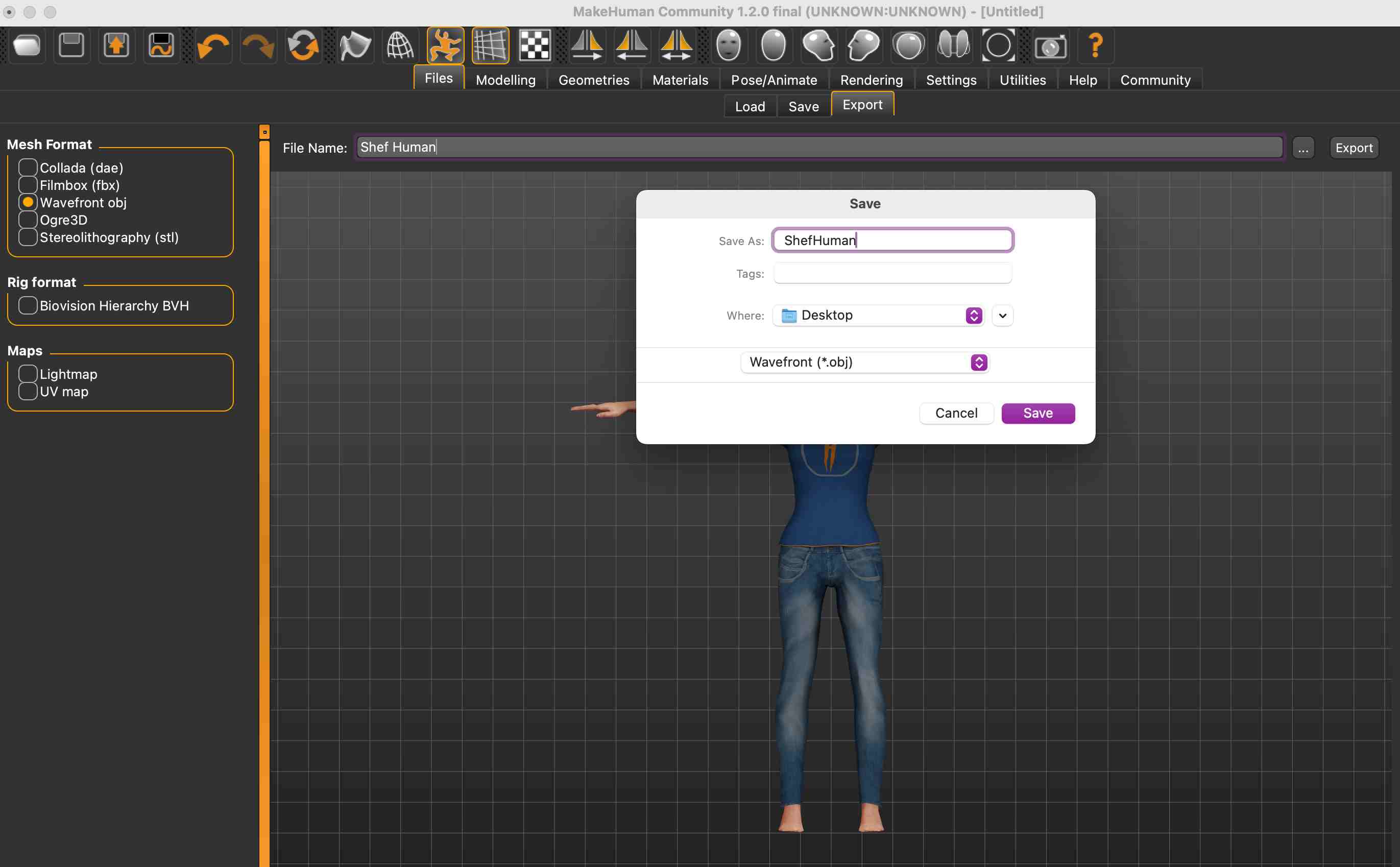The width and height of the screenshot is (1400, 867).
Task: Click the Save button in dialog
Action: (x=1038, y=413)
